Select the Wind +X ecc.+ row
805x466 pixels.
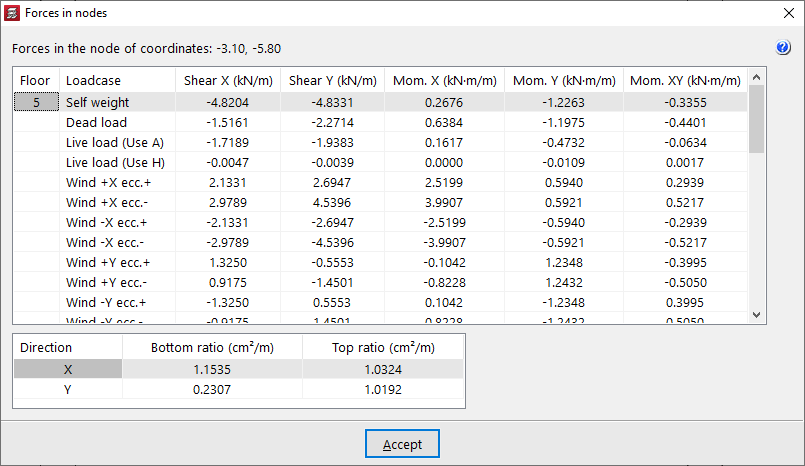106,182
